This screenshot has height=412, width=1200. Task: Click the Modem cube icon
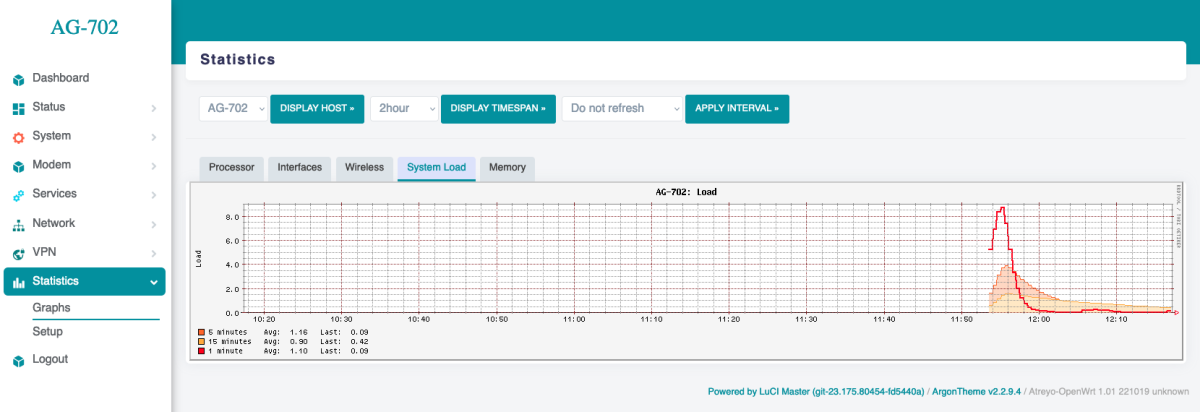18,166
